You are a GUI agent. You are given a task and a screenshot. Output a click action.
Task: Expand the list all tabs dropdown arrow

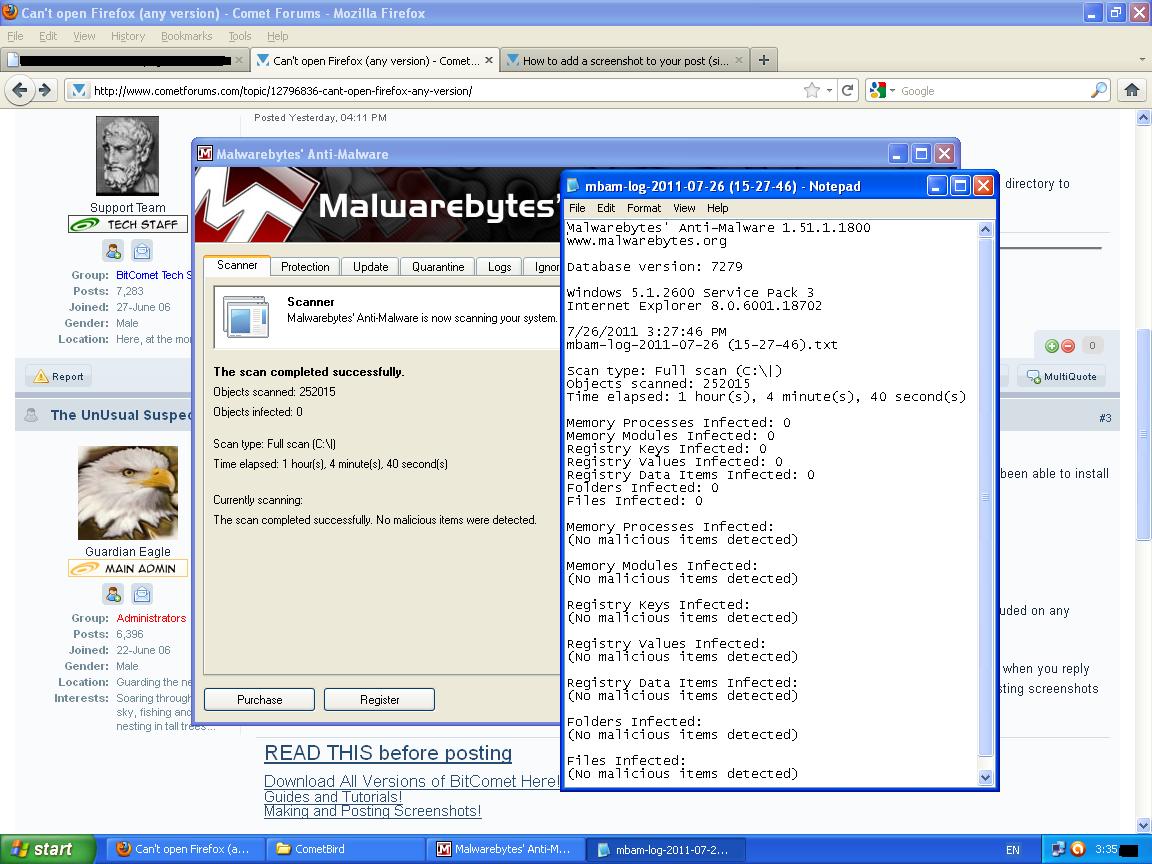1142,60
